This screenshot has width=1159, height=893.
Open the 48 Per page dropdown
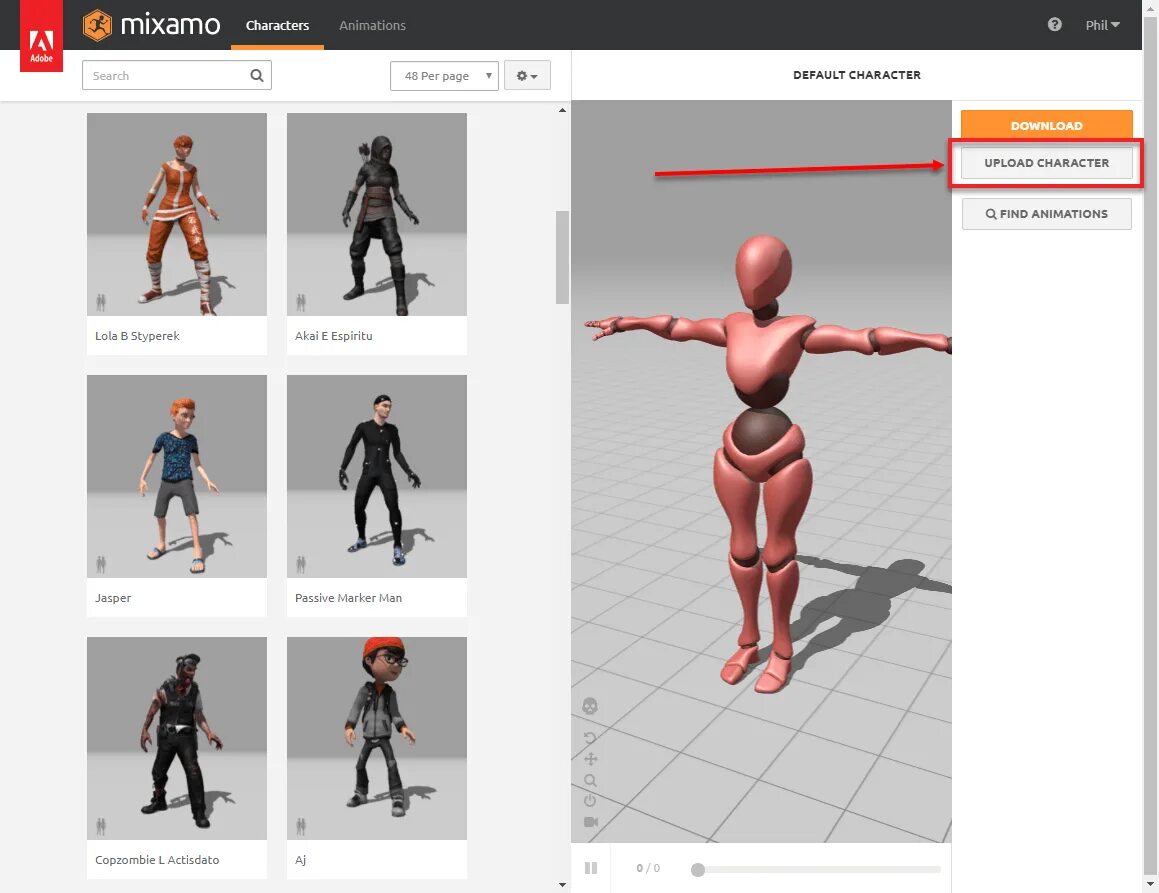pyautogui.click(x=444, y=75)
